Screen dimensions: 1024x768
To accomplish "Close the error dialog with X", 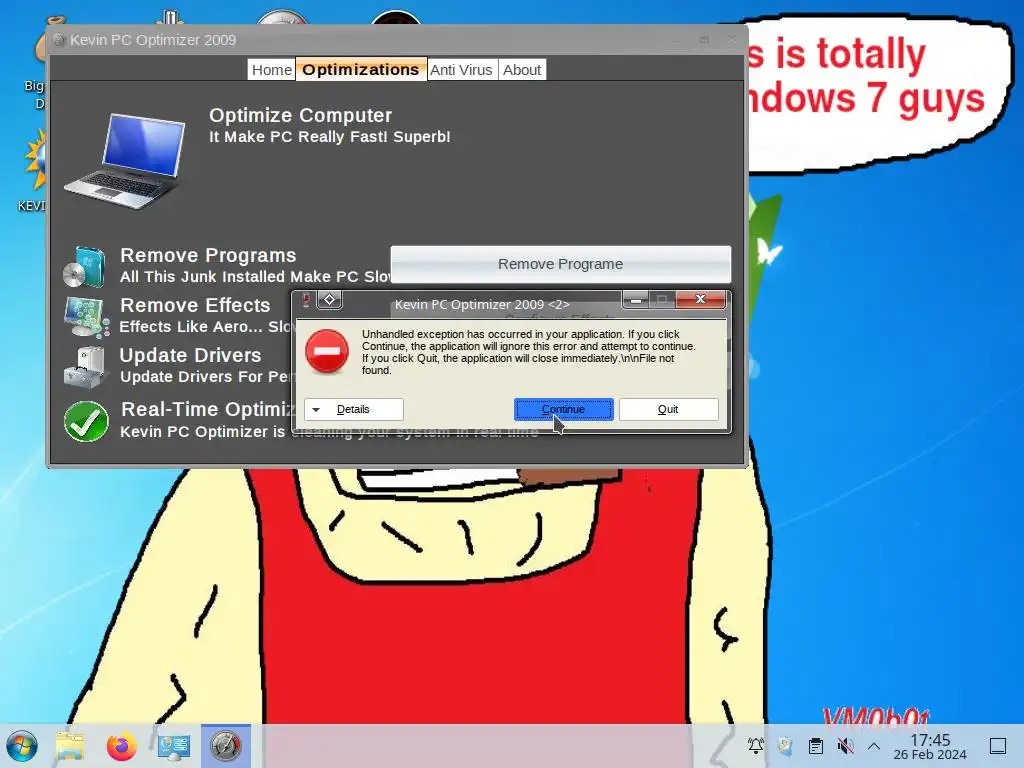I will pos(700,299).
